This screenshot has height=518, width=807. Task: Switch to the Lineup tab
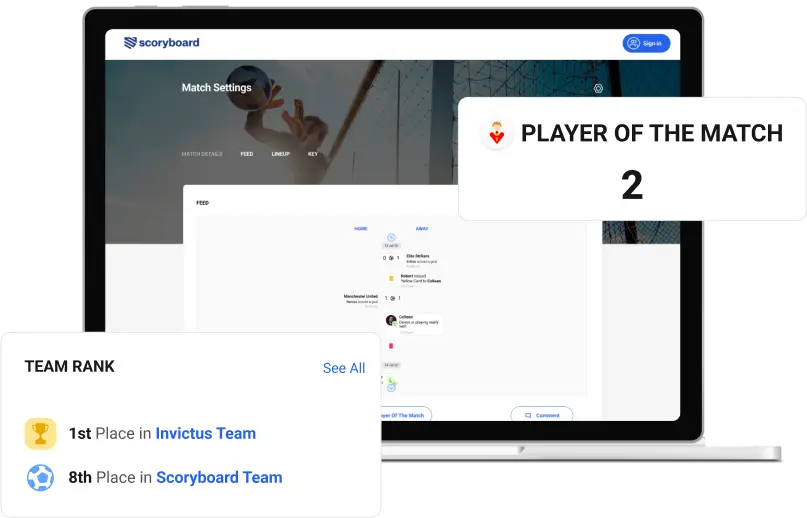280,154
